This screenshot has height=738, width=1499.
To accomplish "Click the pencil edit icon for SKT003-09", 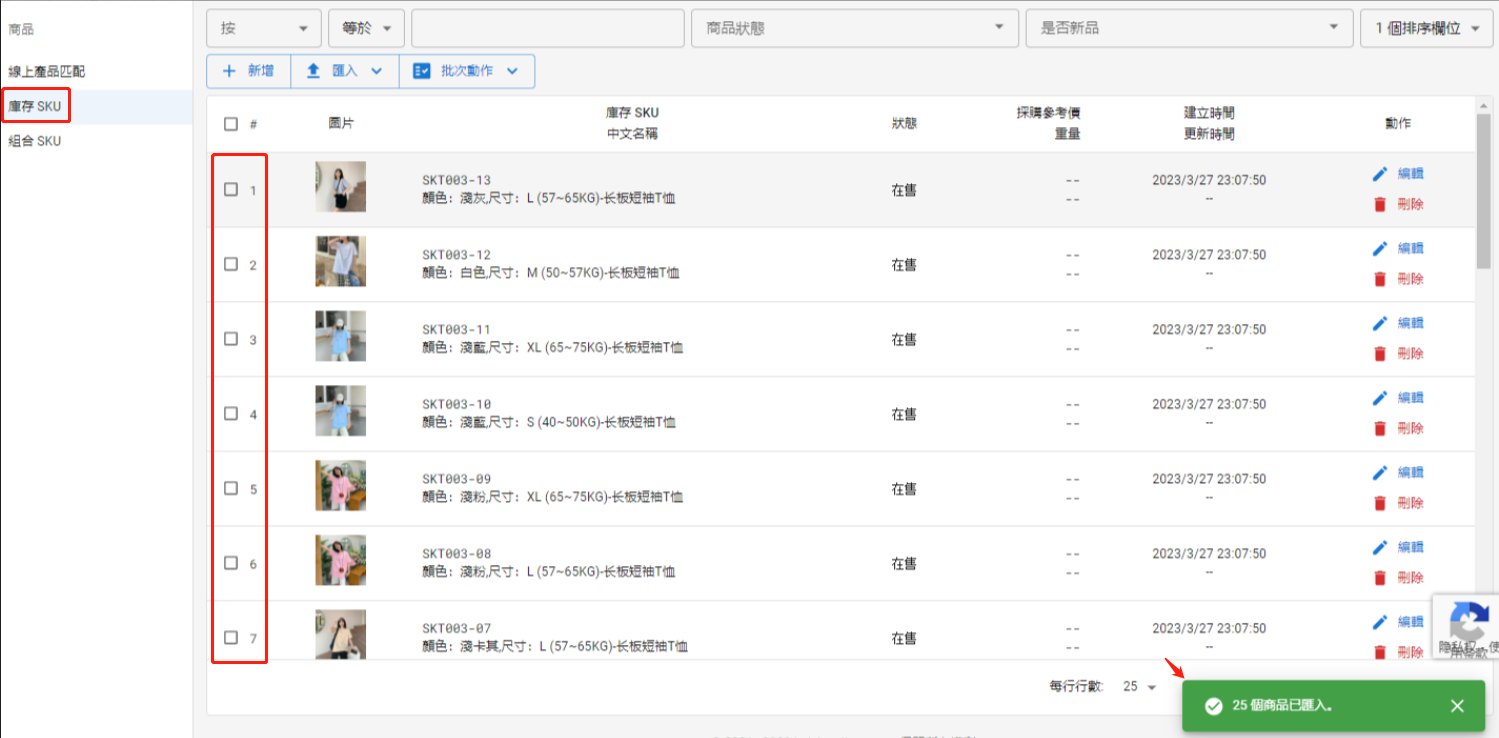I will click(1380, 473).
